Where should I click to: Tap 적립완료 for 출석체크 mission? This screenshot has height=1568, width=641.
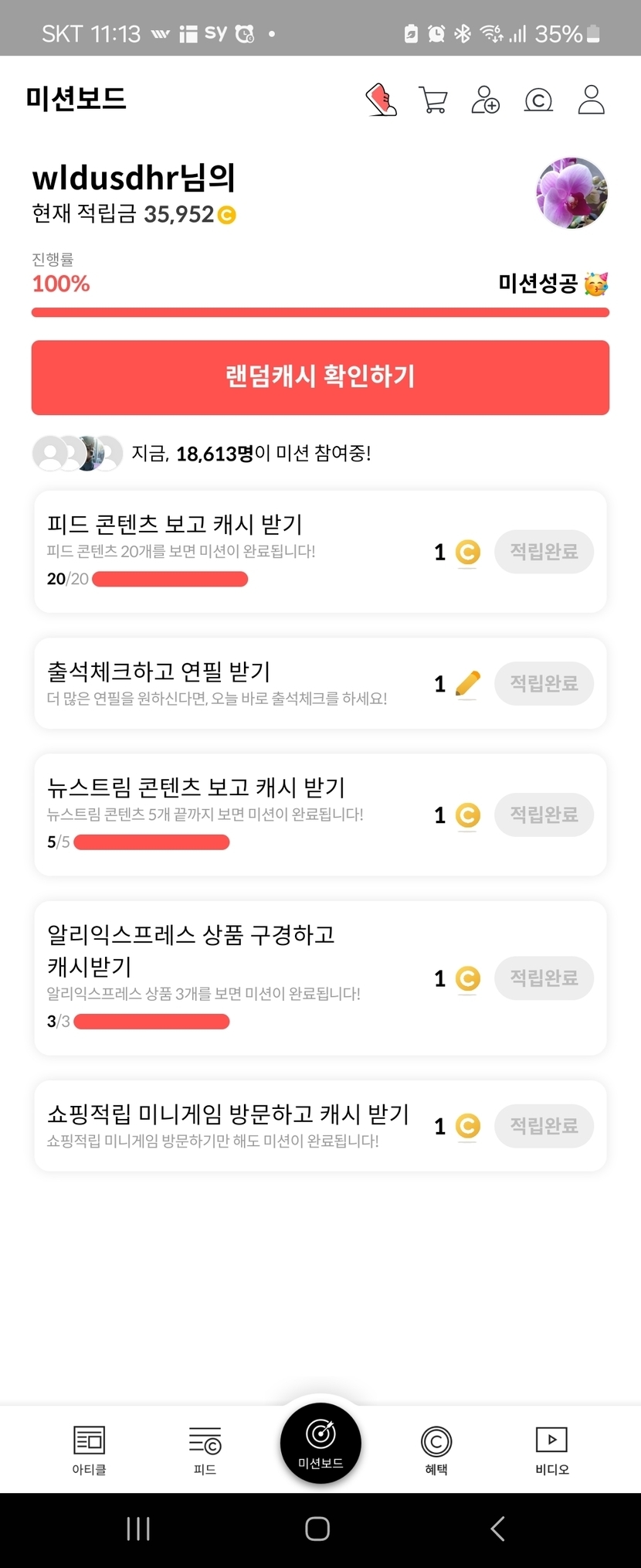[544, 683]
